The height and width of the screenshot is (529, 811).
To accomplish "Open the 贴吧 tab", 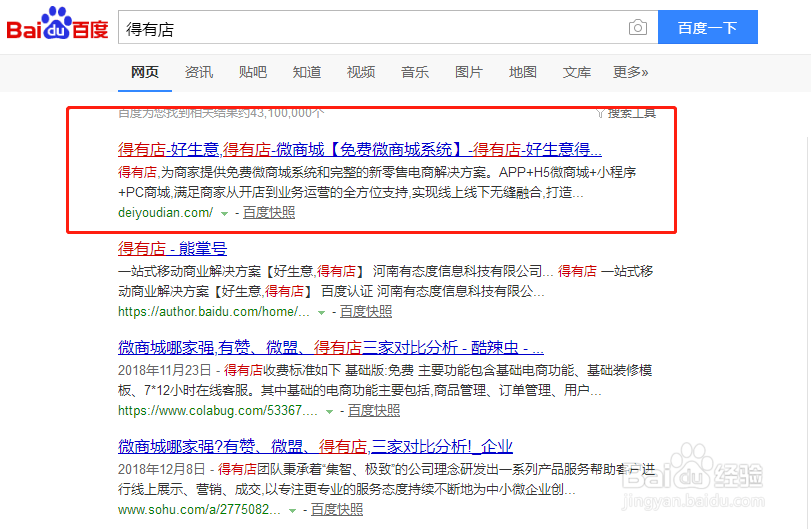I will 253,72.
